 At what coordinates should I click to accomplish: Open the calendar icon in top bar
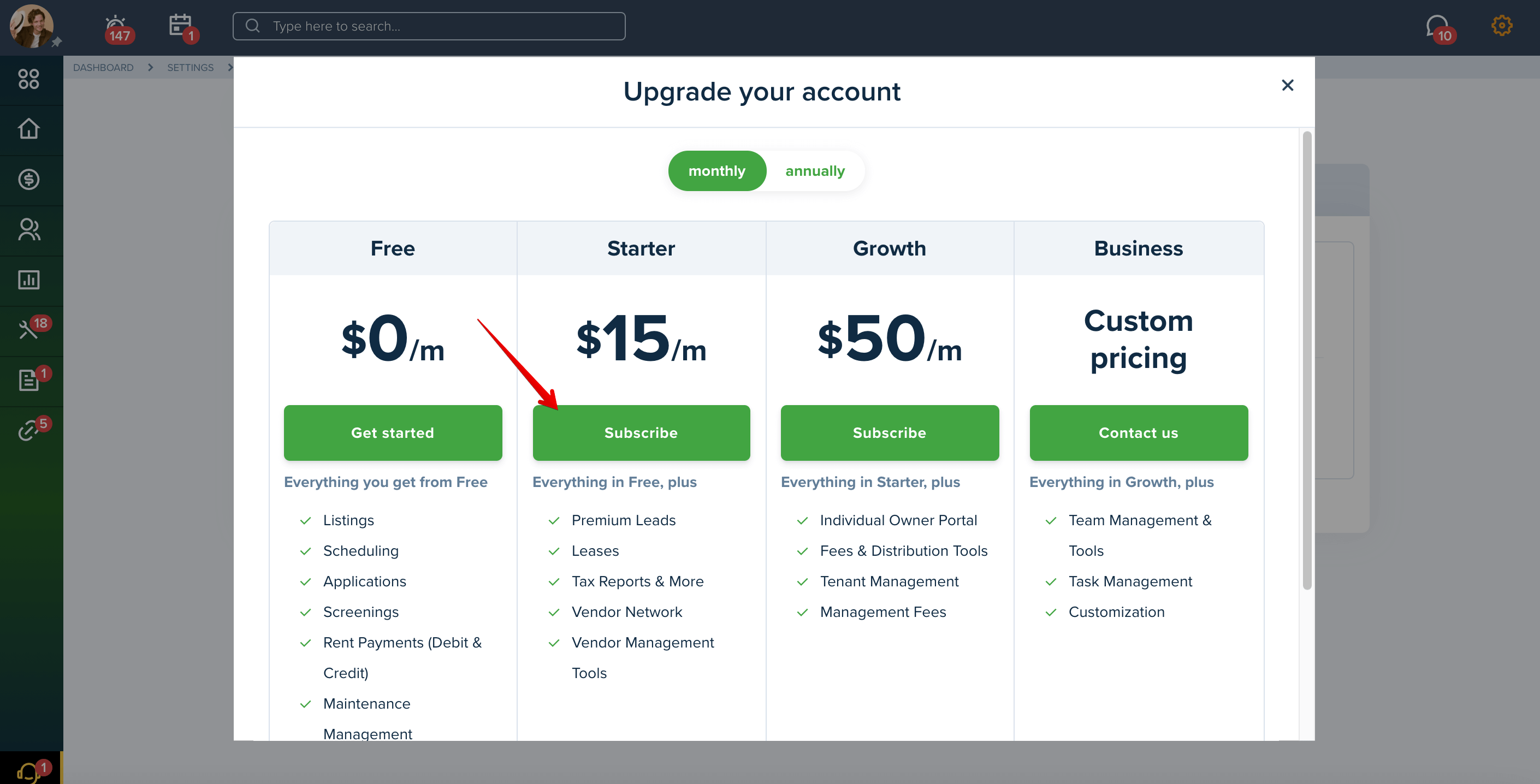[180, 26]
